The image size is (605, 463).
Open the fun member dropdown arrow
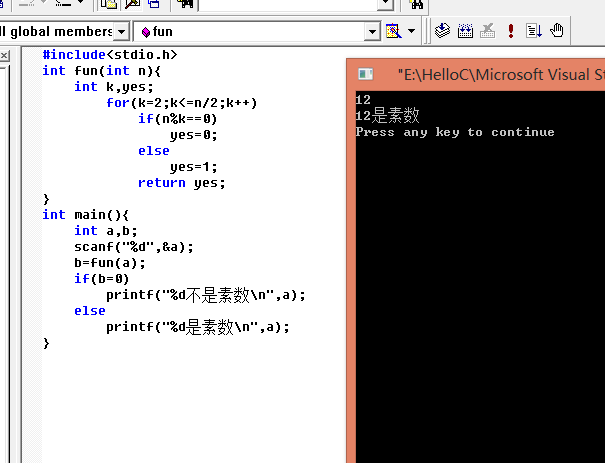[x=372, y=32]
